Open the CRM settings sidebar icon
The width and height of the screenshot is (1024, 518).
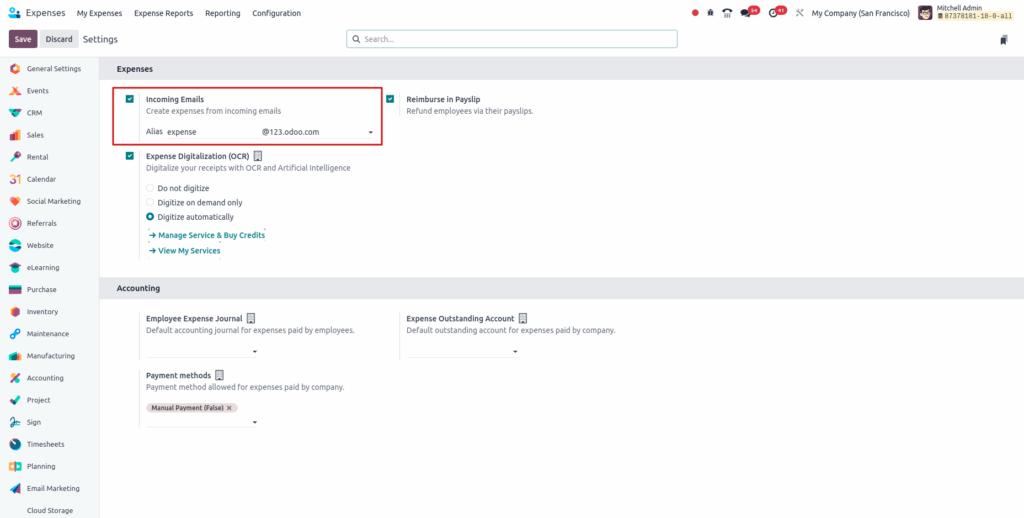[15, 113]
